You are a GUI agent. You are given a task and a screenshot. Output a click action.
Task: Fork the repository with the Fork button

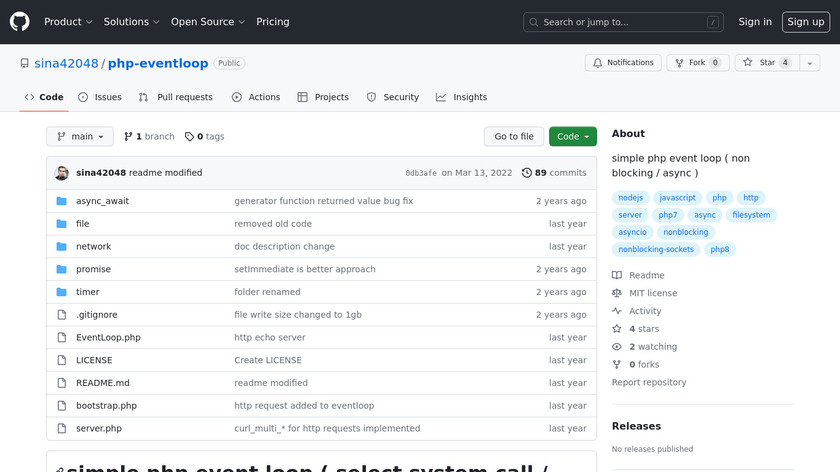tap(698, 63)
